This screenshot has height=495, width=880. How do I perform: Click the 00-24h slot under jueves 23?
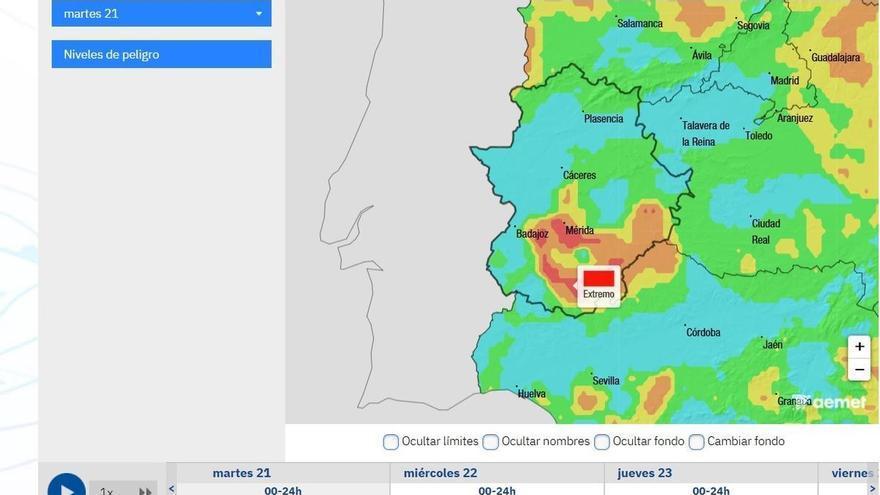tap(711, 490)
